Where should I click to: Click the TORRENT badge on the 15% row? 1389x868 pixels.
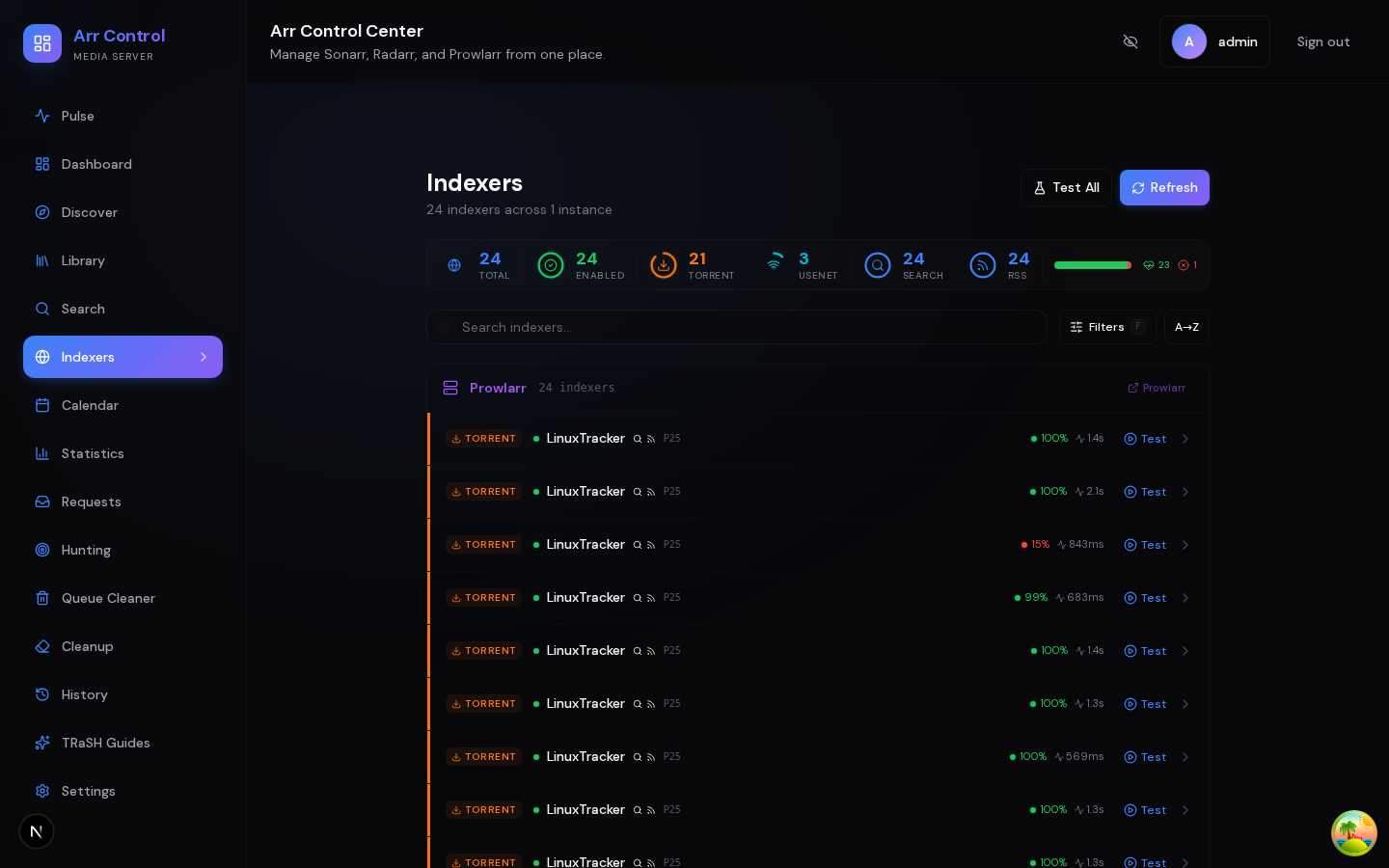click(483, 545)
